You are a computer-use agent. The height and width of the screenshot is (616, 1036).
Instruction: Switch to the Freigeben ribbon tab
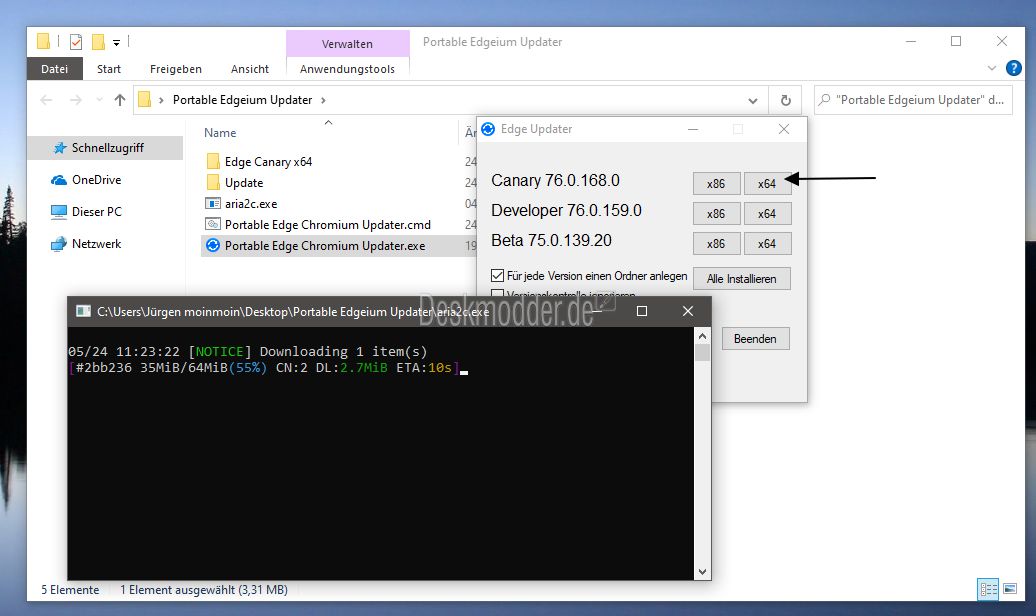click(x=176, y=69)
